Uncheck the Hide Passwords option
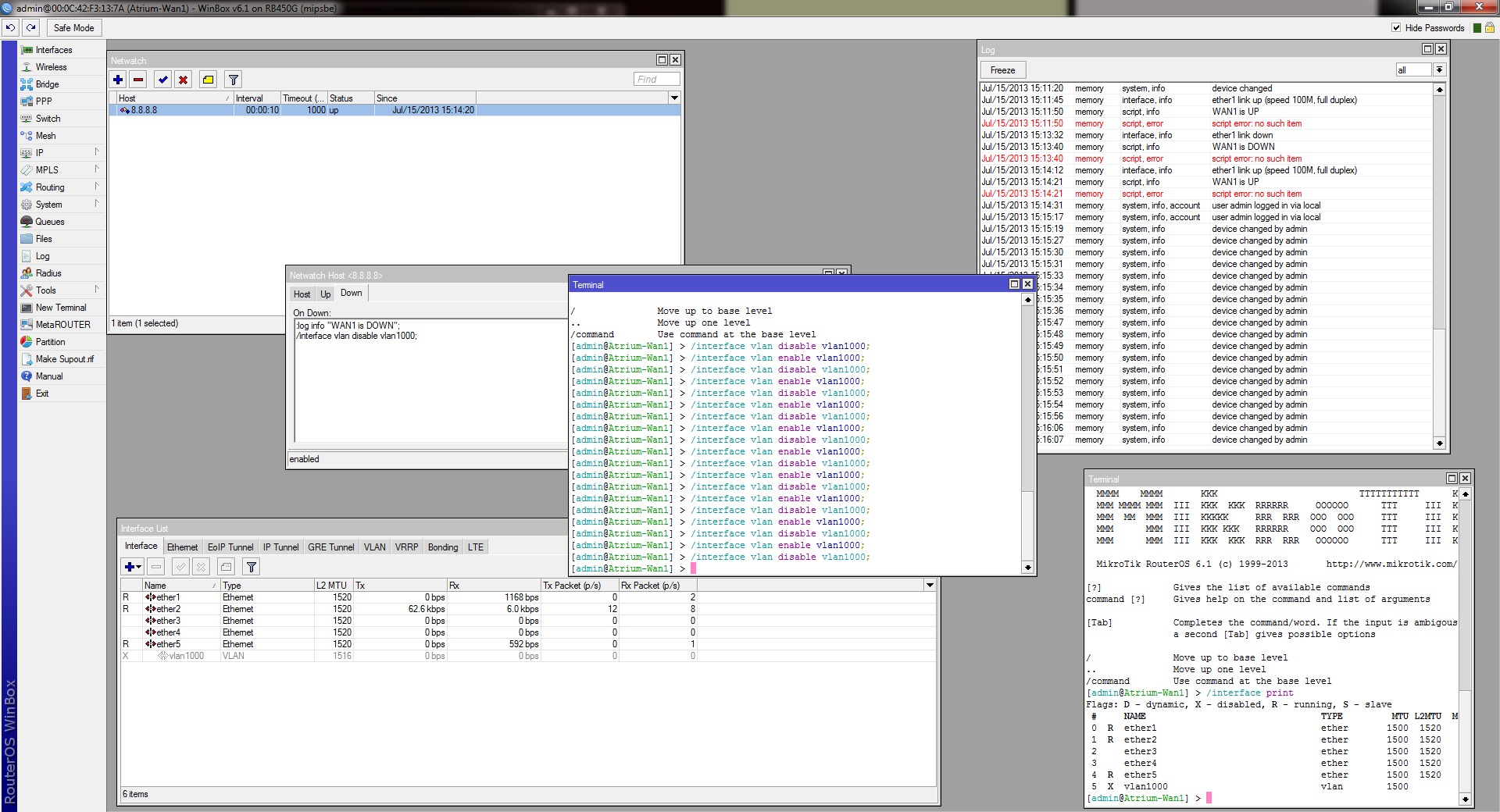Screen dimensions: 1500x812 pyautogui.click(x=1396, y=27)
